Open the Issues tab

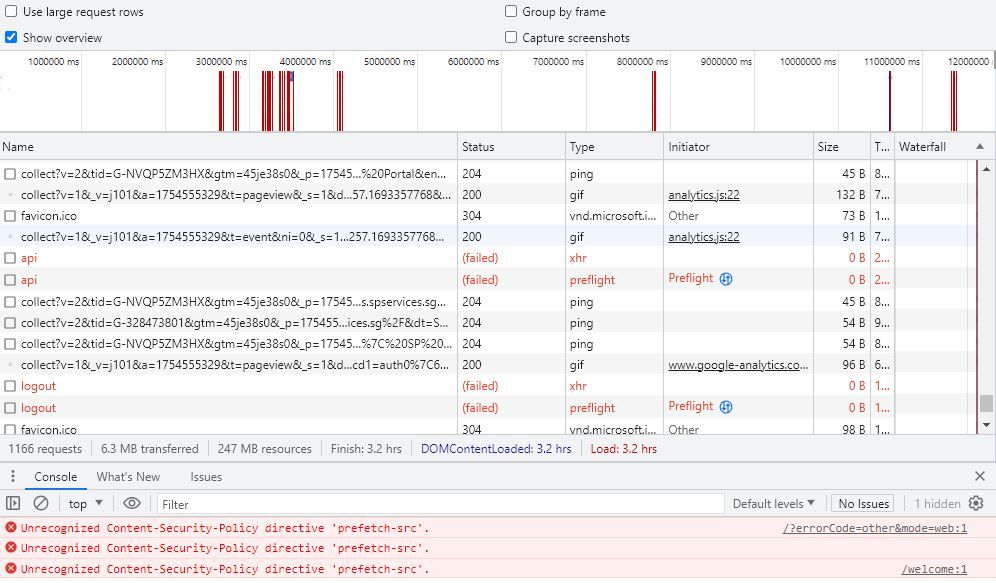pyautogui.click(x=206, y=477)
